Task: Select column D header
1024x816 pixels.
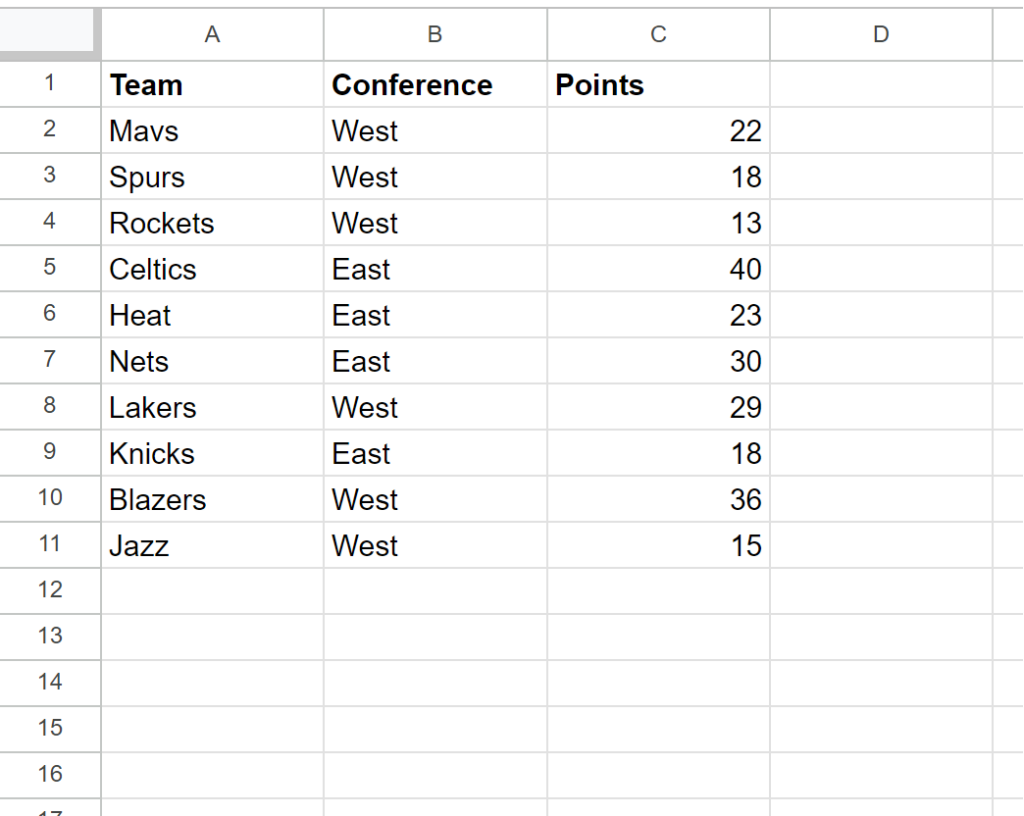Action: [881, 35]
